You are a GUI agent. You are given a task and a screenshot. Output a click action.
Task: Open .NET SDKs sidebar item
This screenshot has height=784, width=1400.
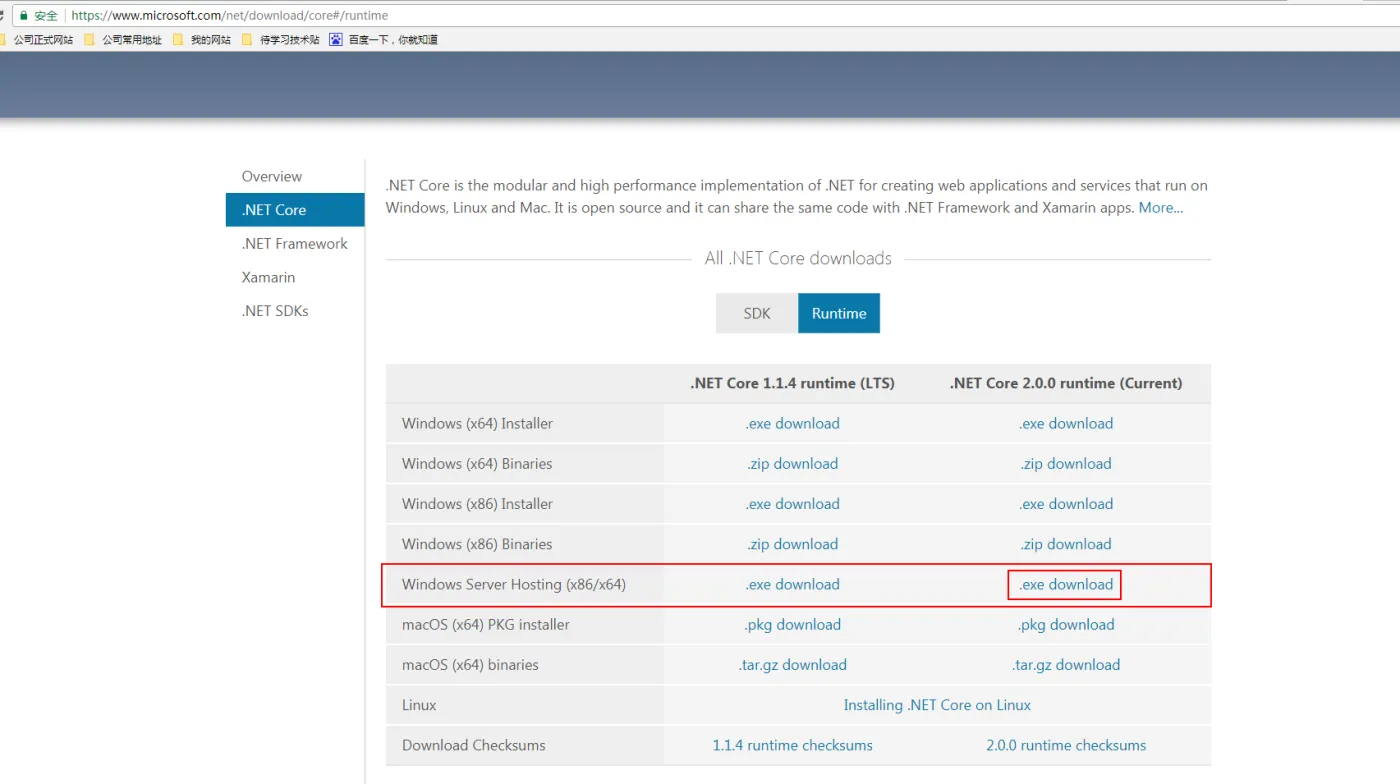(275, 311)
